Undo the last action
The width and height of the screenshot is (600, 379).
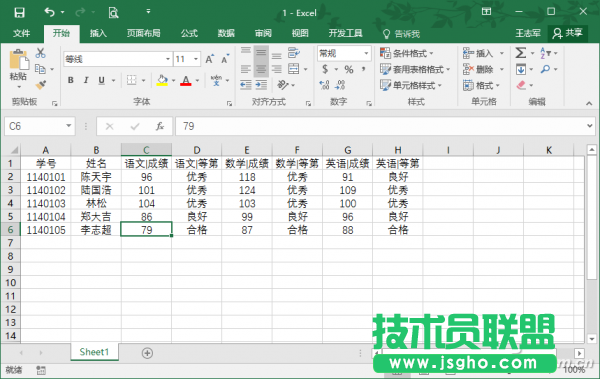coord(50,12)
